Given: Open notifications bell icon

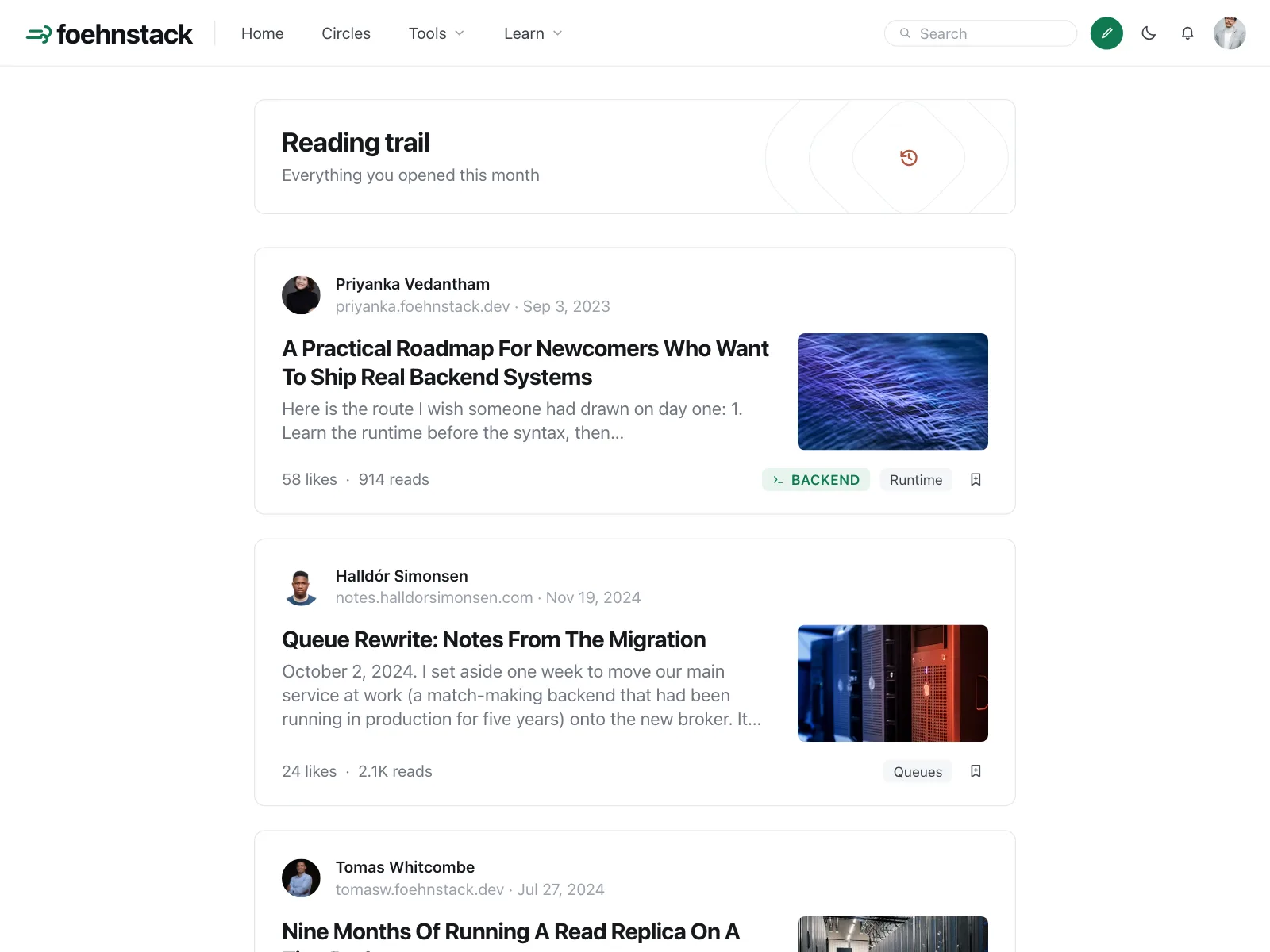Looking at the screenshot, I should [x=1187, y=33].
